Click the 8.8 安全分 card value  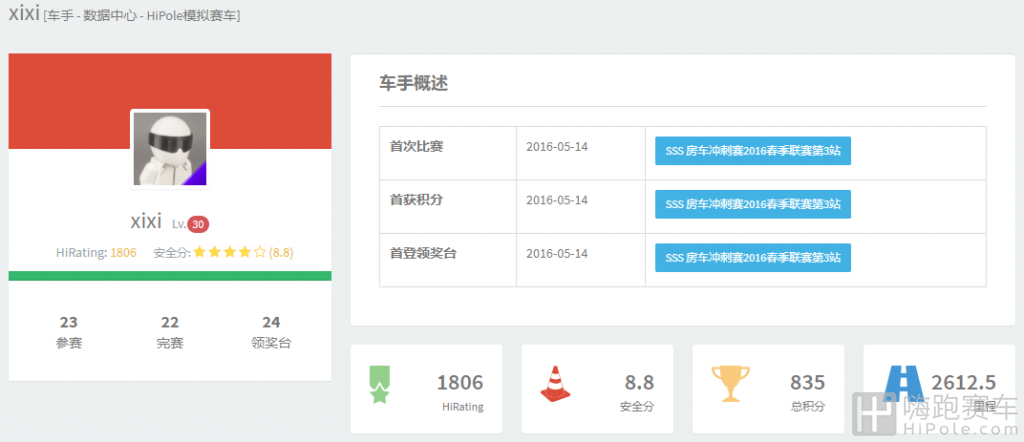[x=639, y=383]
